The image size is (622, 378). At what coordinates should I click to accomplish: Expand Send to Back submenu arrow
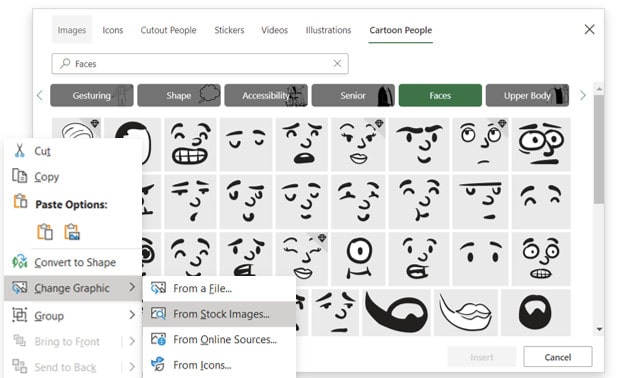[132, 367]
